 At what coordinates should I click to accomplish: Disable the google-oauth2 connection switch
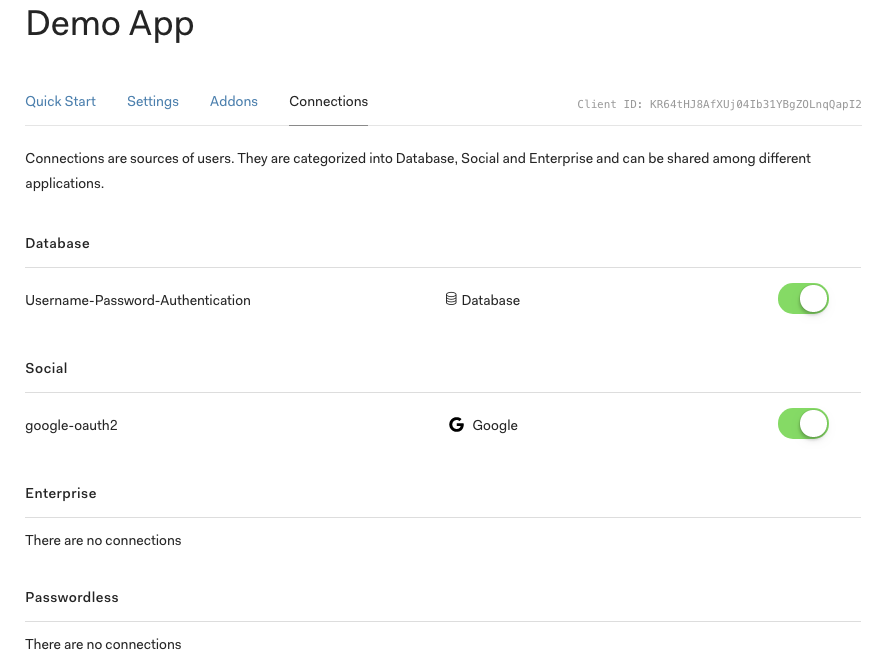[803, 424]
